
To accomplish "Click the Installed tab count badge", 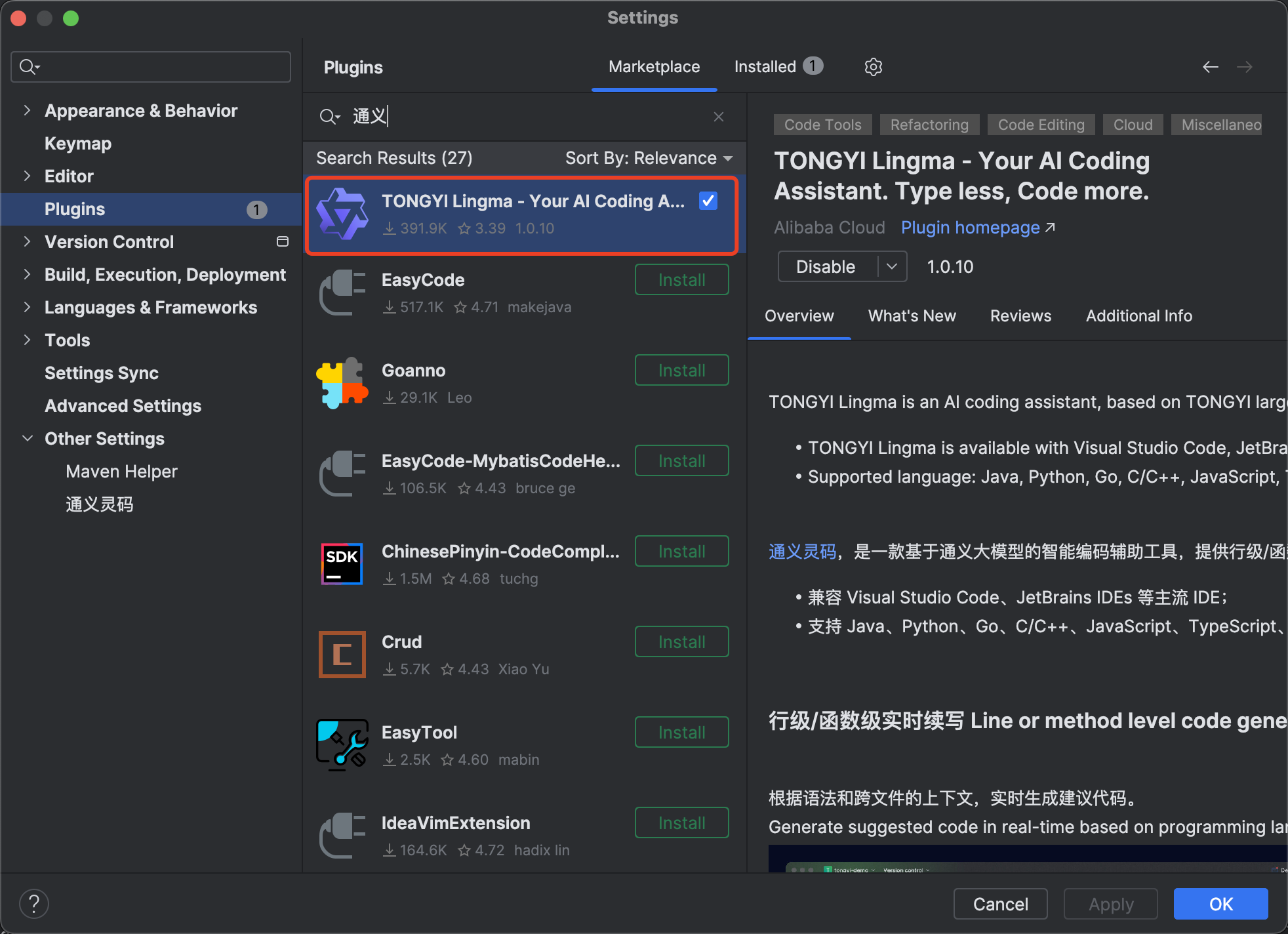I will [x=813, y=66].
